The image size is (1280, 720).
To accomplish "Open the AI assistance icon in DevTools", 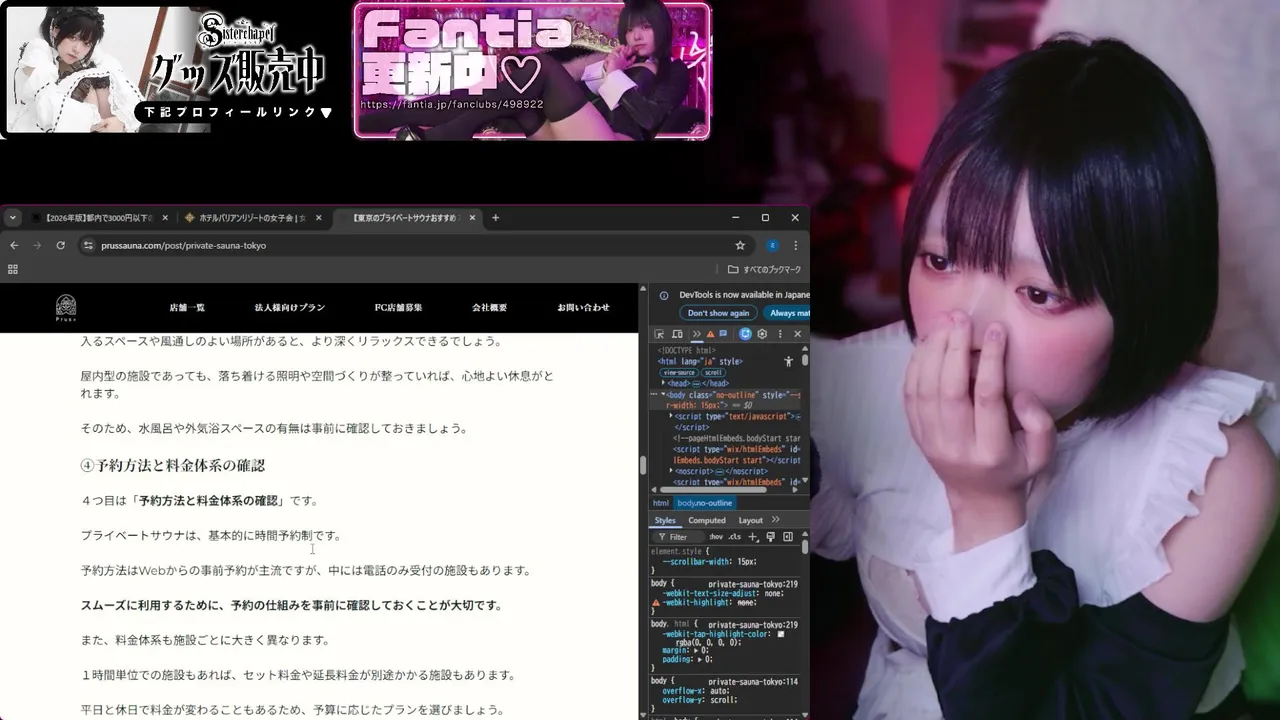I will (745, 334).
